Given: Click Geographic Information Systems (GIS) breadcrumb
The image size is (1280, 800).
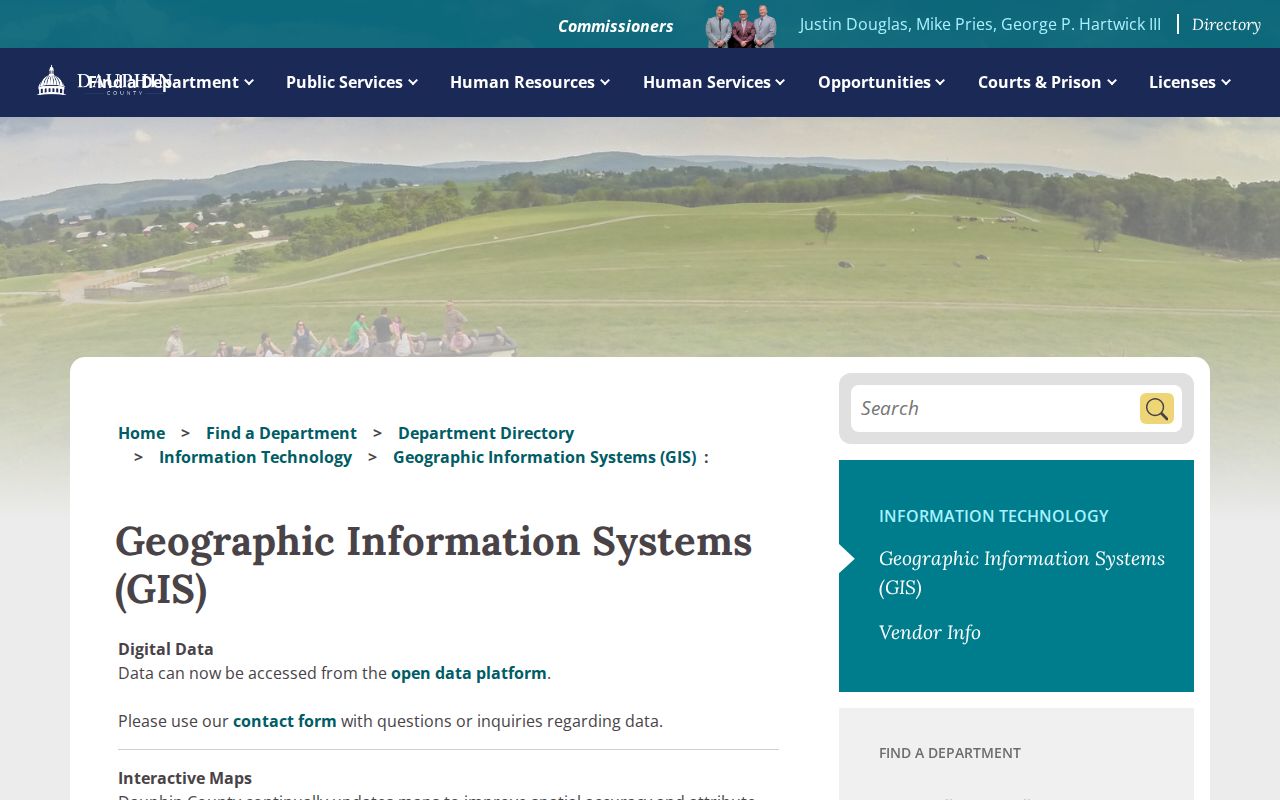Looking at the screenshot, I should (x=545, y=457).
